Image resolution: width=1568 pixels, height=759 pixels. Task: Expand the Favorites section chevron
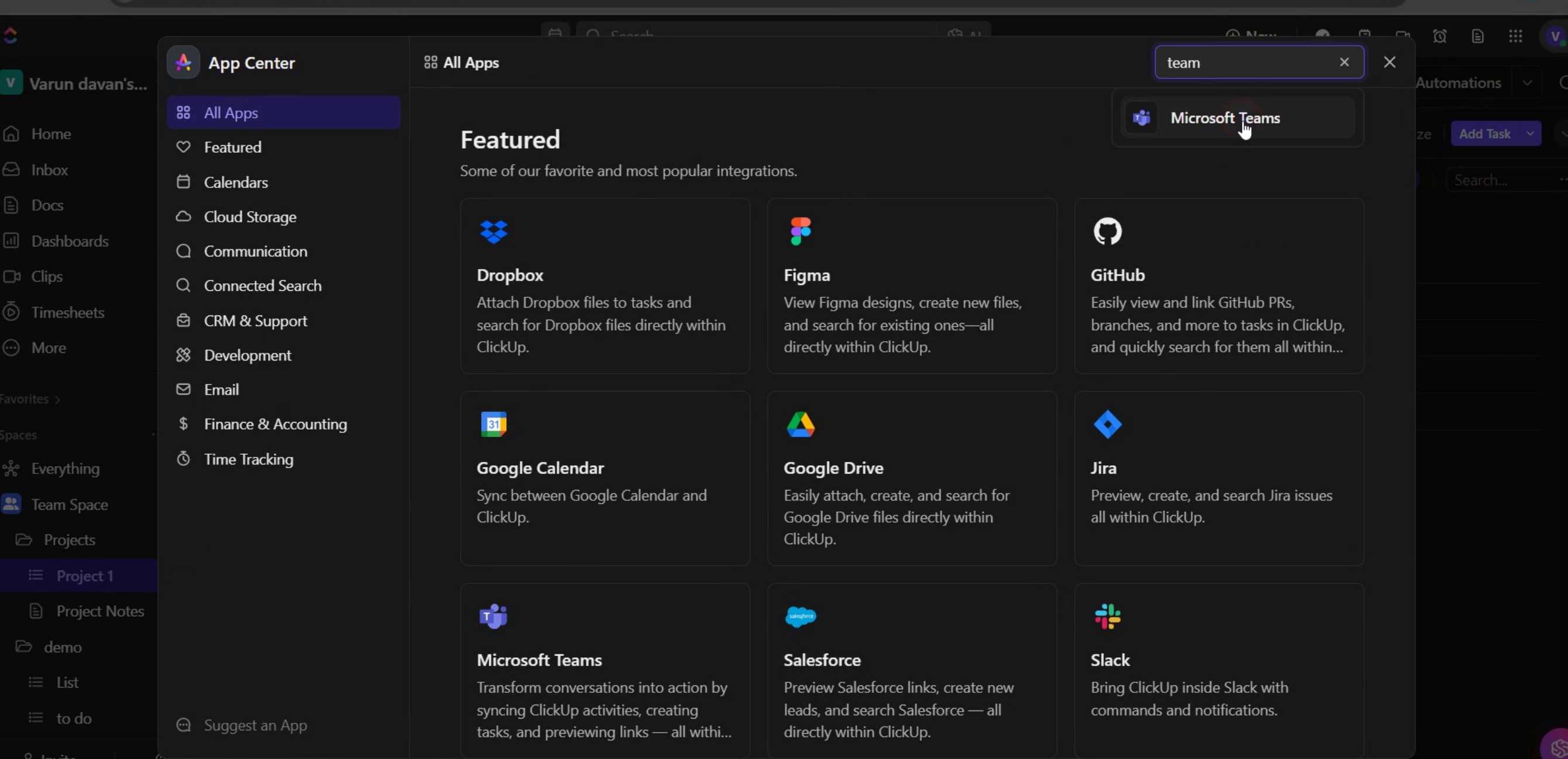click(x=58, y=399)
